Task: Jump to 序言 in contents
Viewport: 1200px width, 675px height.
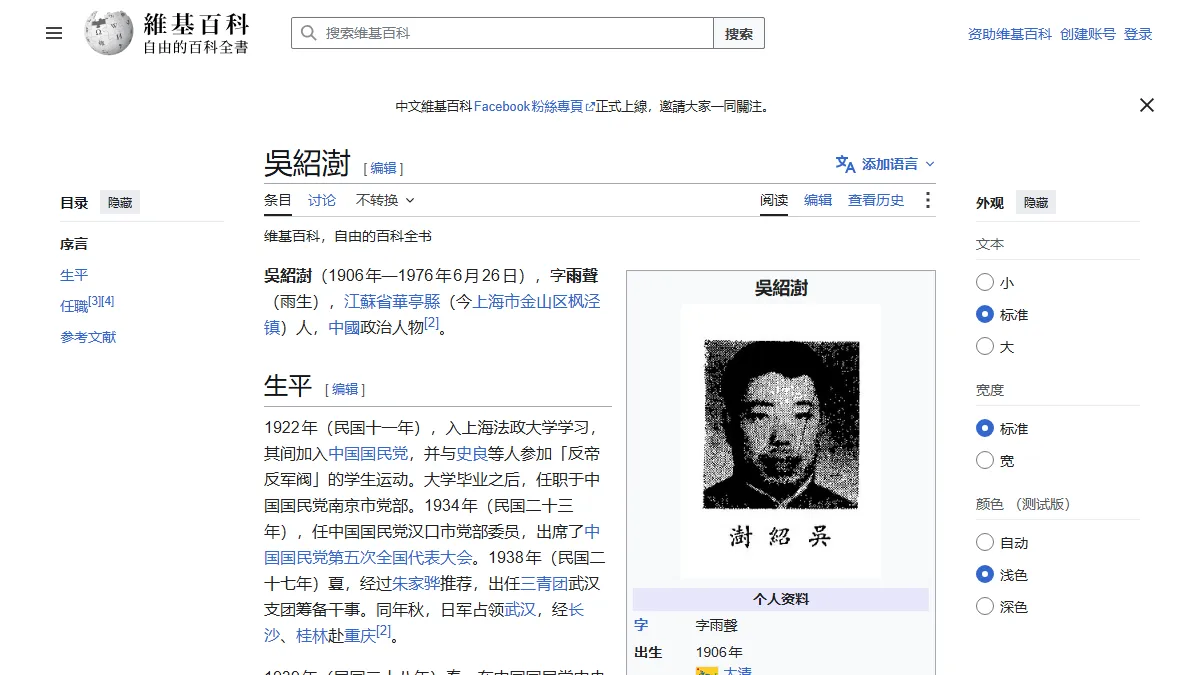Action: 74,244
